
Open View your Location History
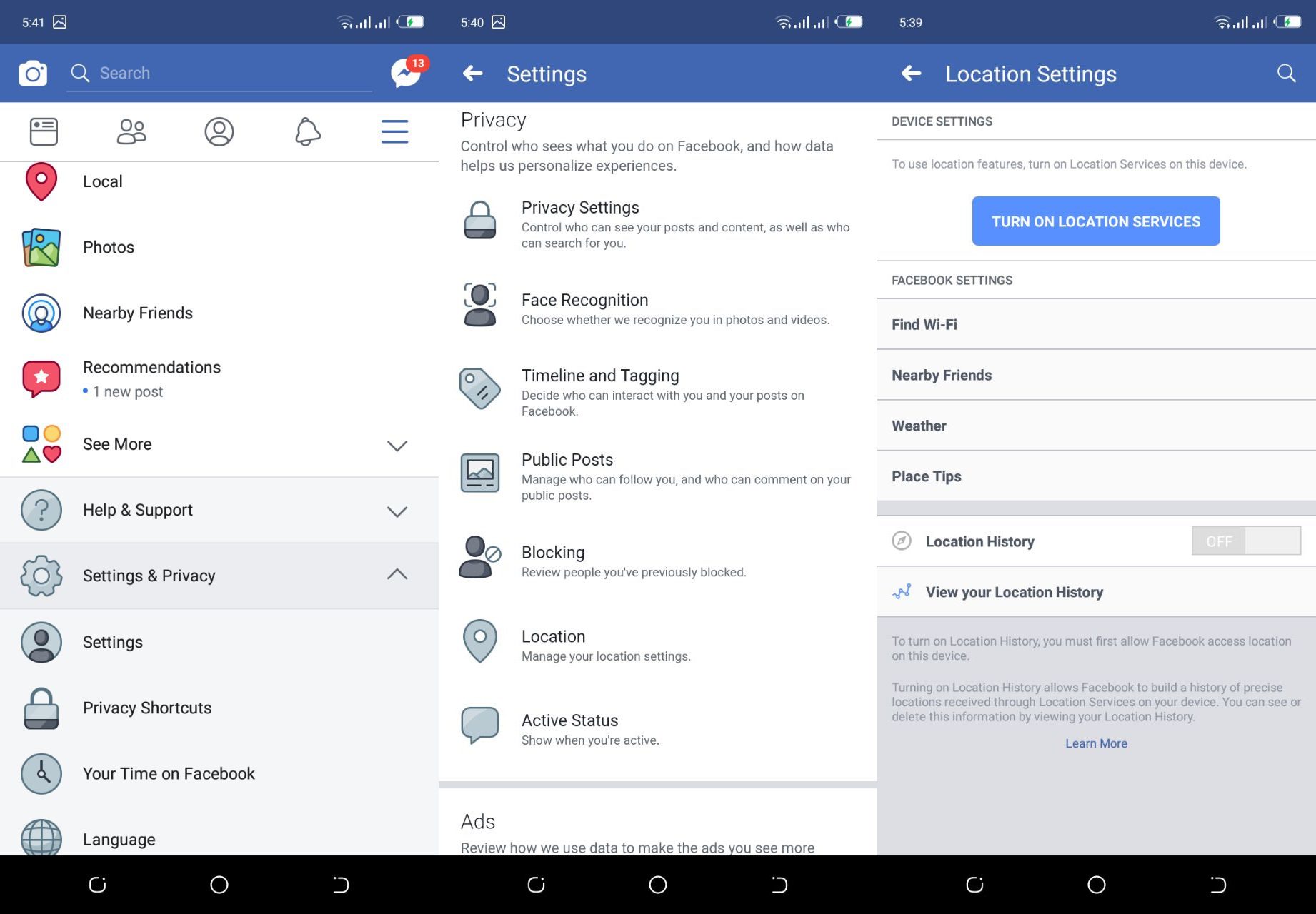click(1097, 592)
